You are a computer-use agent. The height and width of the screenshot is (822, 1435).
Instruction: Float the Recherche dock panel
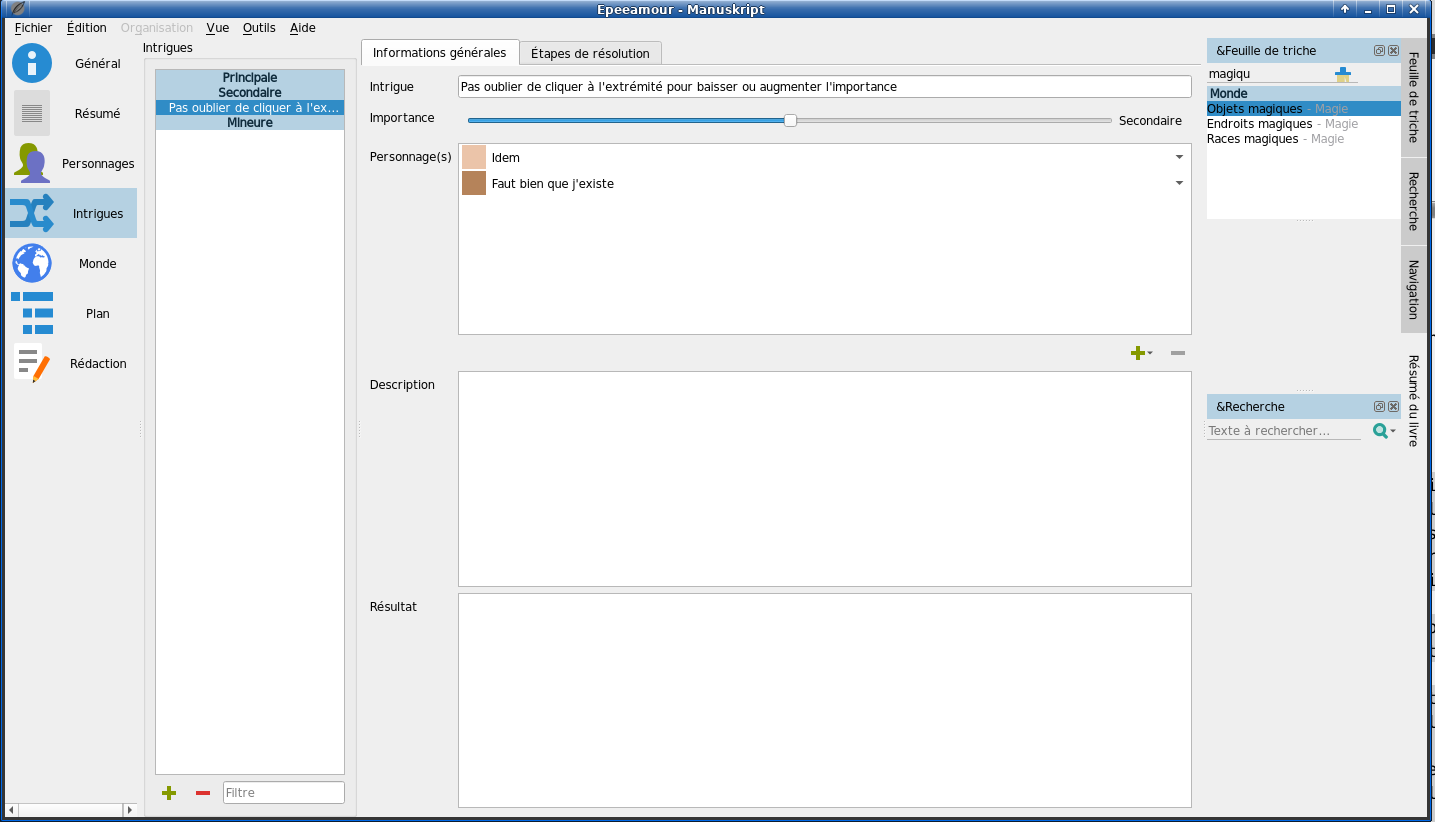pos(1379,406)
